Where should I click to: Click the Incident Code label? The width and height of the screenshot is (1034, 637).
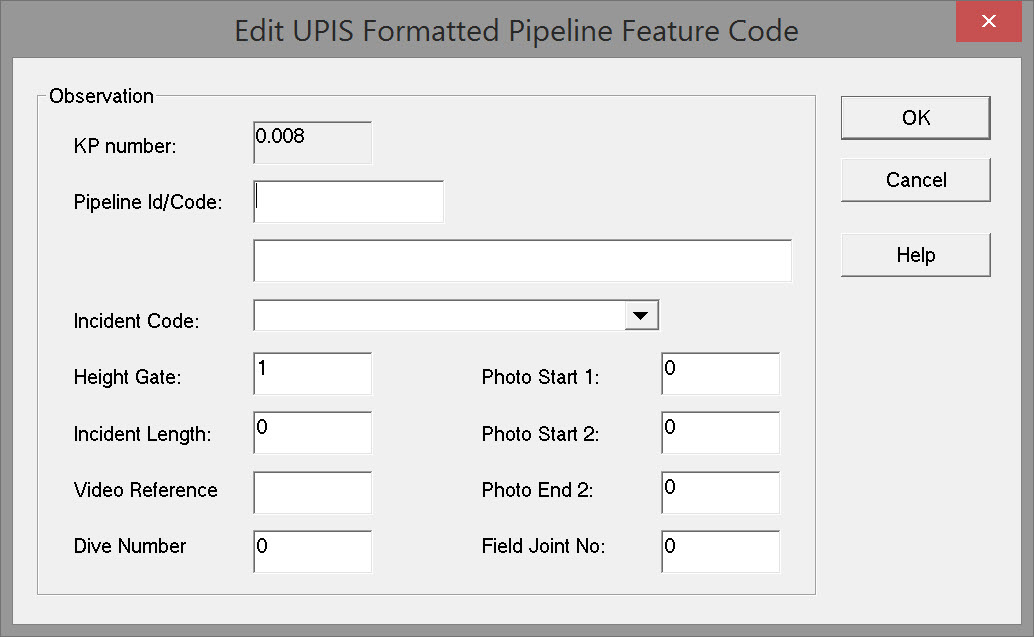[x=137, y=322]
